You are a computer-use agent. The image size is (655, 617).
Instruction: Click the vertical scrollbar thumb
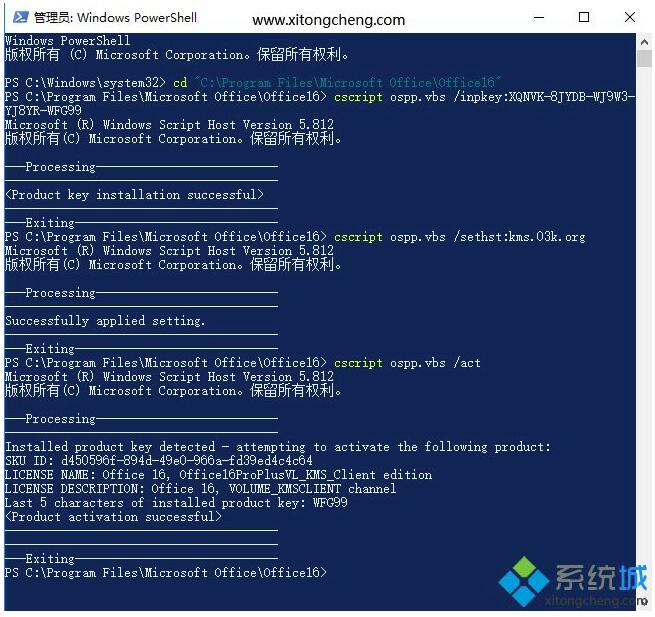(x=644, y=58)
